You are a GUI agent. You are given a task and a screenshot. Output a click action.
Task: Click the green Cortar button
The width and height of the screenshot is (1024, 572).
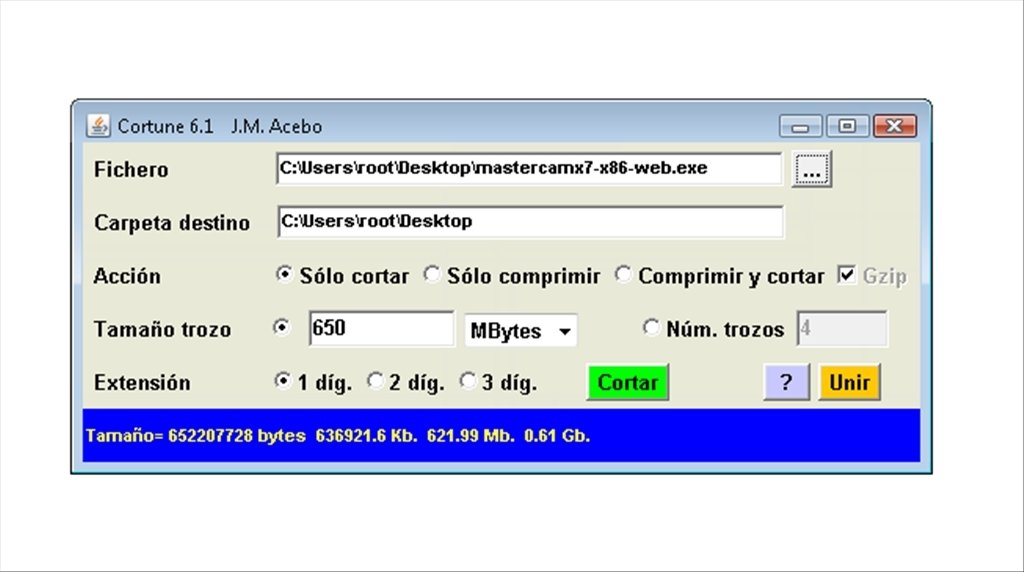pyautogui.click(x=628, y=383)
